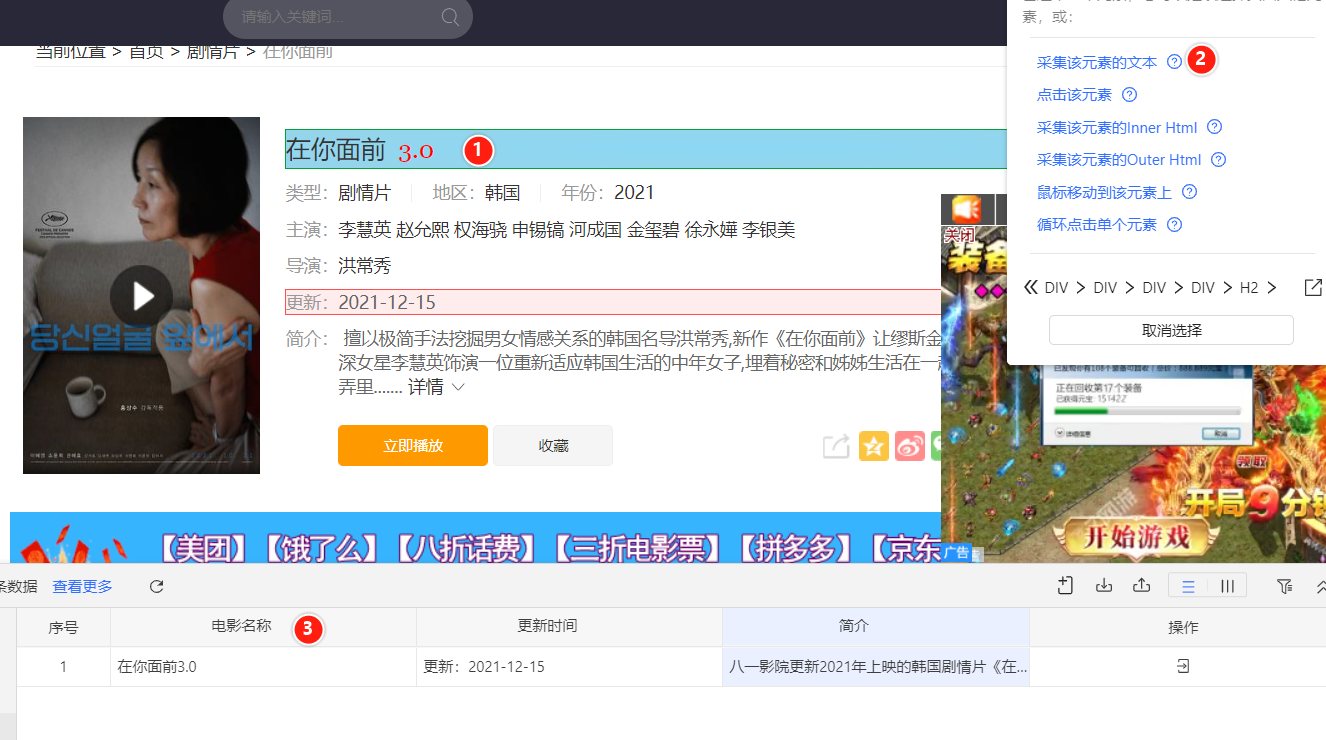Open the data filter icon

(x=1284, y=585)
